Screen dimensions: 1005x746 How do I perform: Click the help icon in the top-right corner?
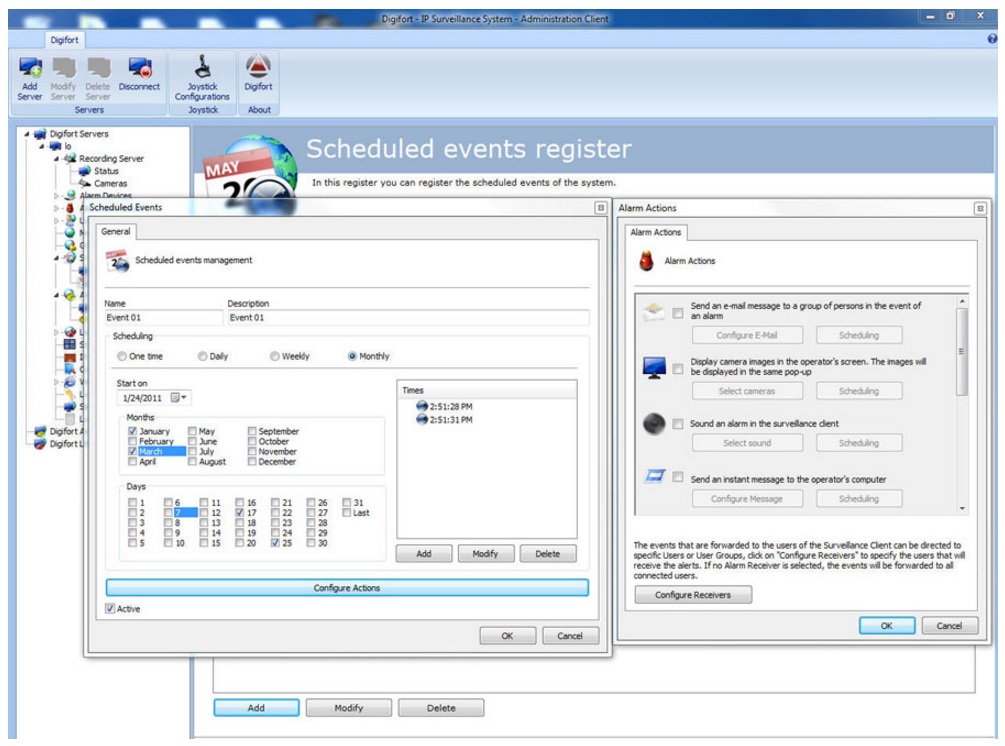click(992, 39)
